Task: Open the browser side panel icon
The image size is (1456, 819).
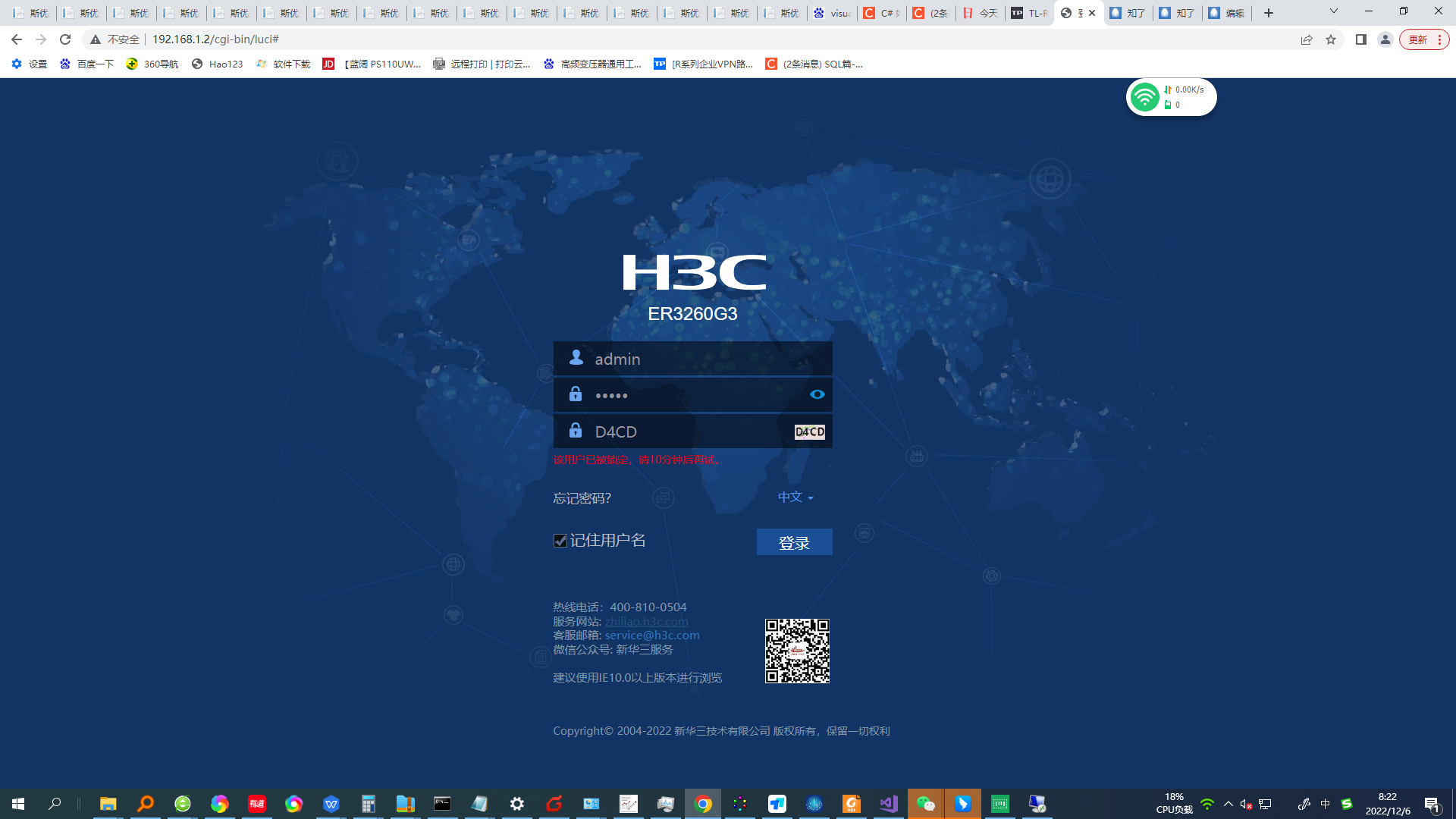Action: tap(1360, 39)
